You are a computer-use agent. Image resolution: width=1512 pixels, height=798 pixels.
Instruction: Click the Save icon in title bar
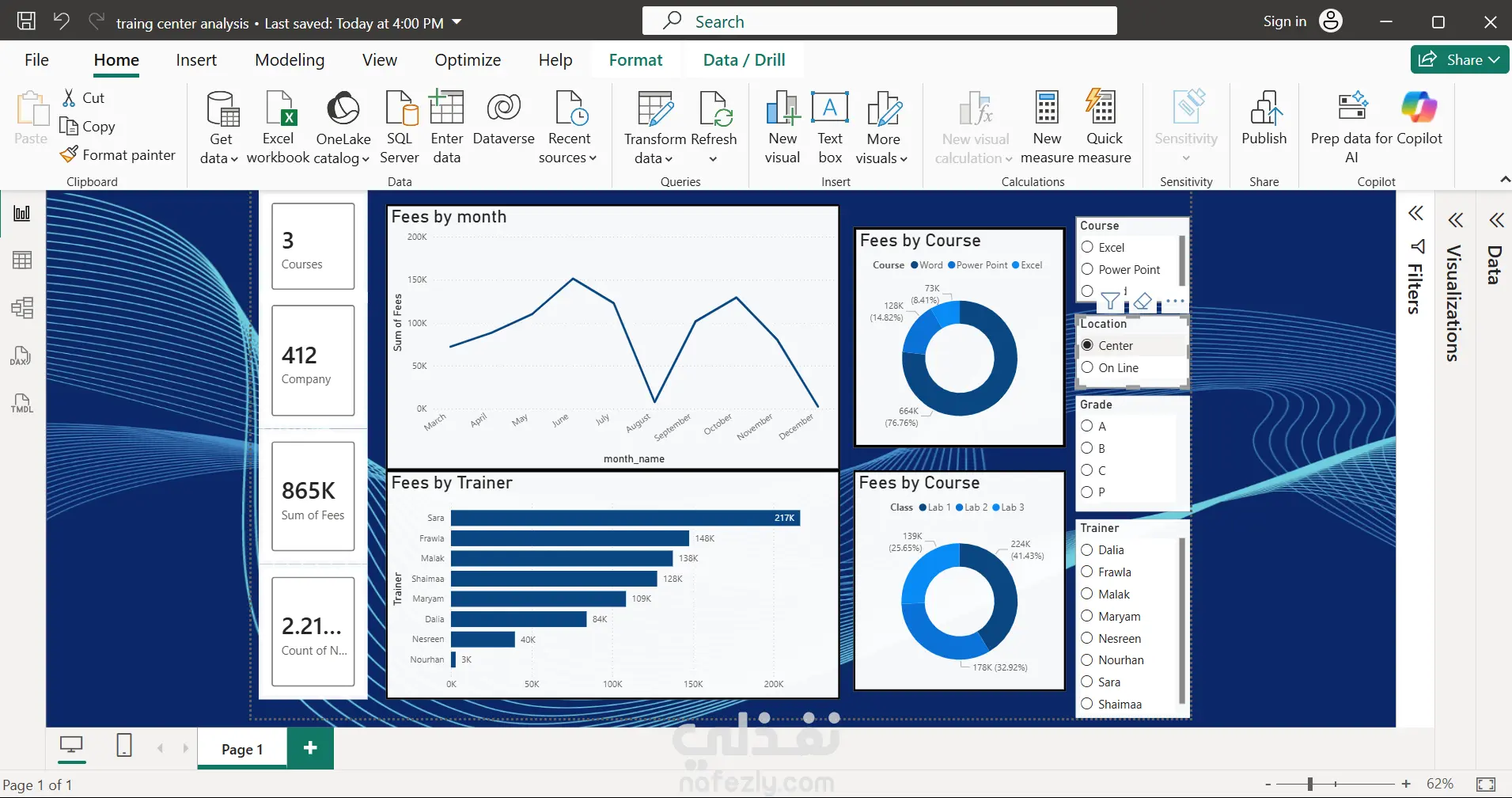tap(26, 21)
